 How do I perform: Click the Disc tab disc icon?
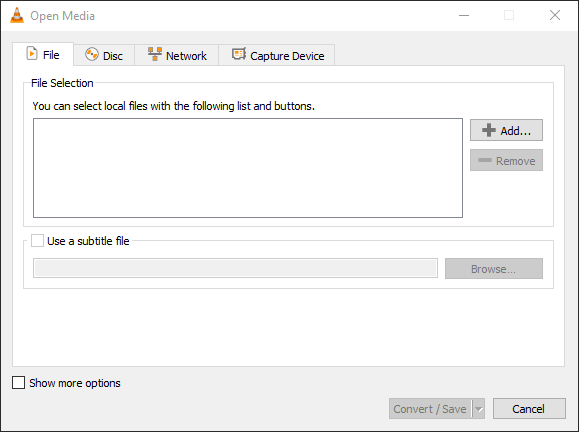coord(92,54)
